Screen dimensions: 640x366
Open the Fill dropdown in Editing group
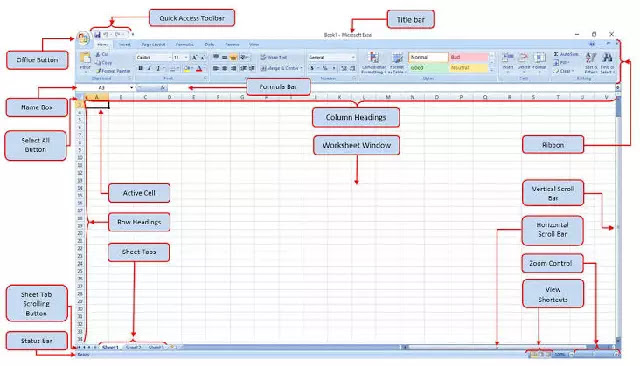[561, 62]
